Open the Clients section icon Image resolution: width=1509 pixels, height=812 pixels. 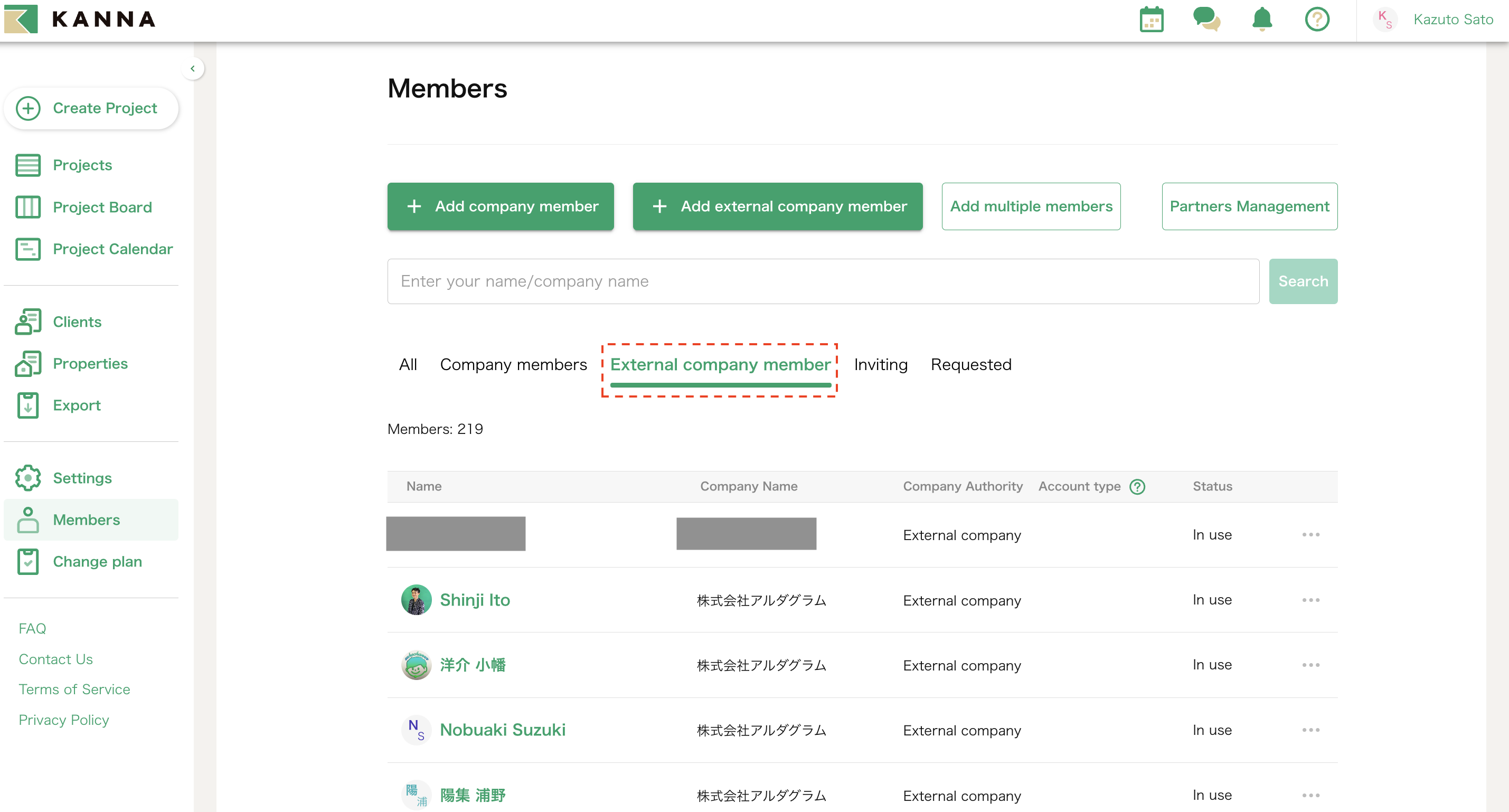[x=27, y=321]
